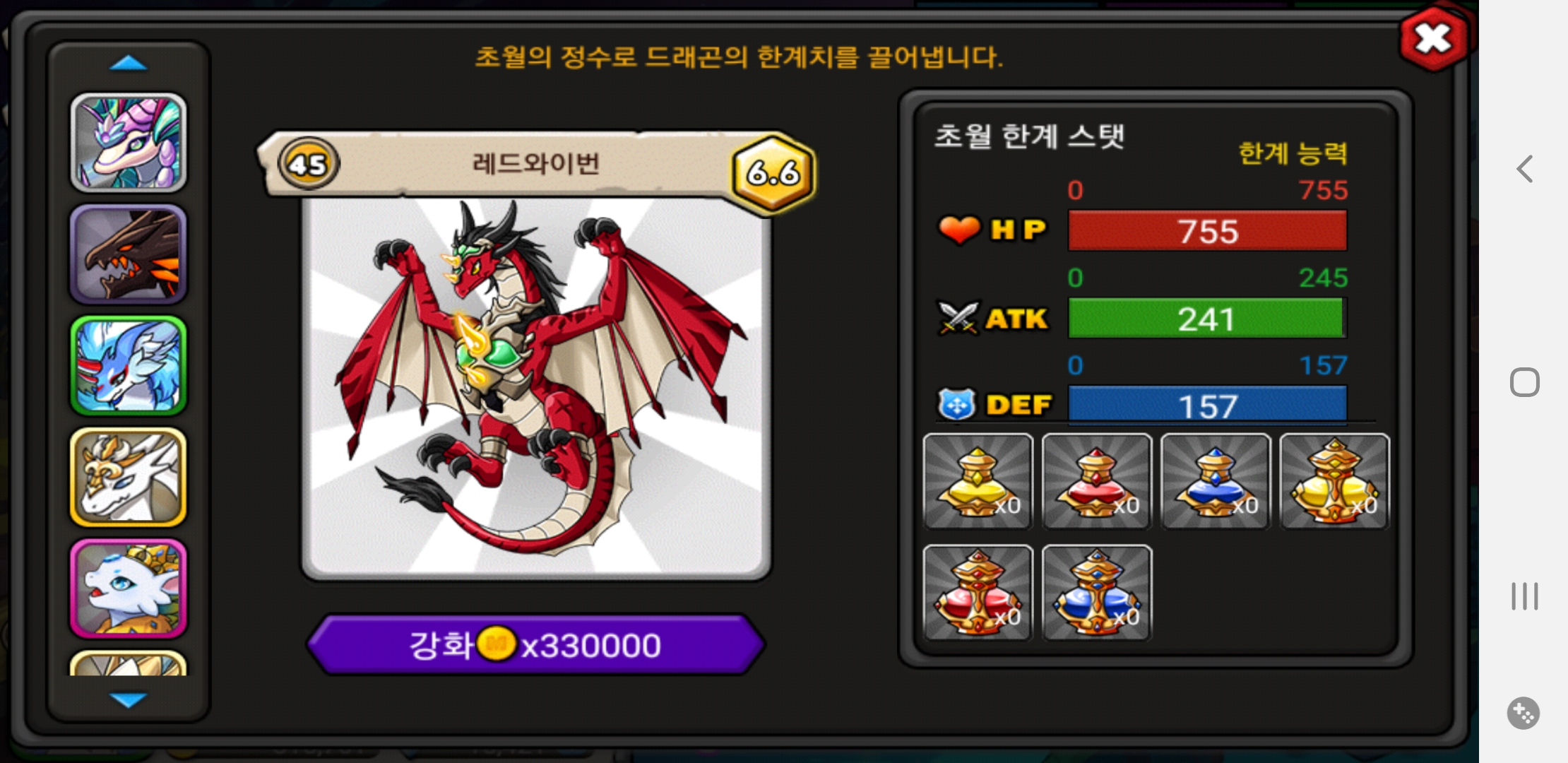Choose the blue dragon with green frame
Viewport: 1568px width, 763px height.
pos(128,365)
